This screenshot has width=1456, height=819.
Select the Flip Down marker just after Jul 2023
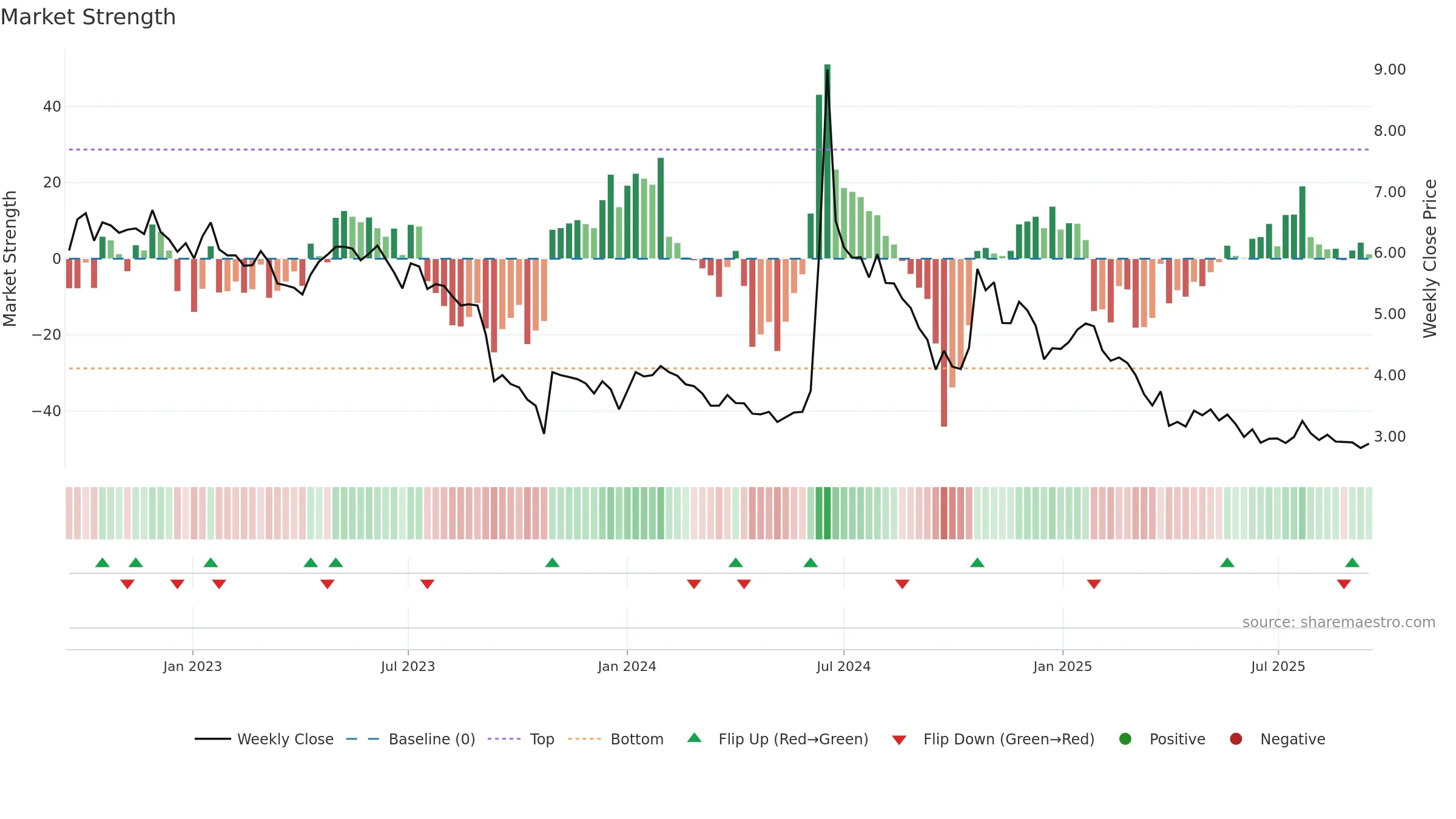coord(427,584)
